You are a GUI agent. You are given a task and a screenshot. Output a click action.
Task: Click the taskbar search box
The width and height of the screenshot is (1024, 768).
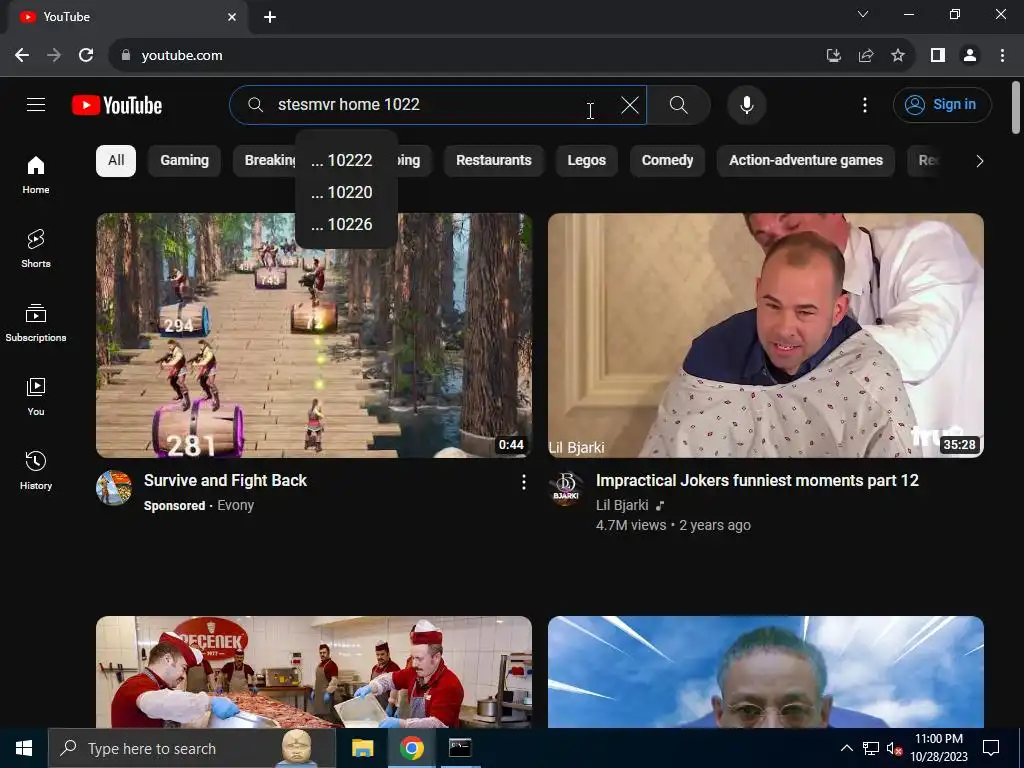tap(192, 748)
